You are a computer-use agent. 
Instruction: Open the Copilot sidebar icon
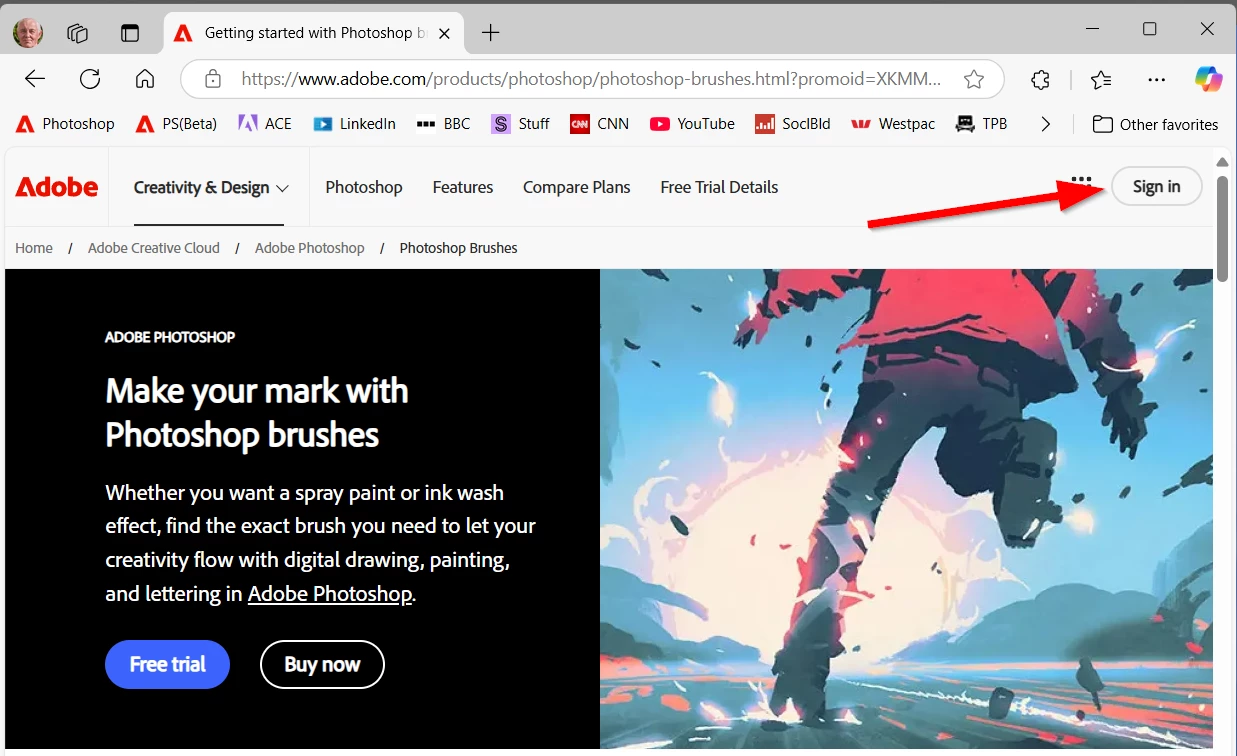(1209, 78)
